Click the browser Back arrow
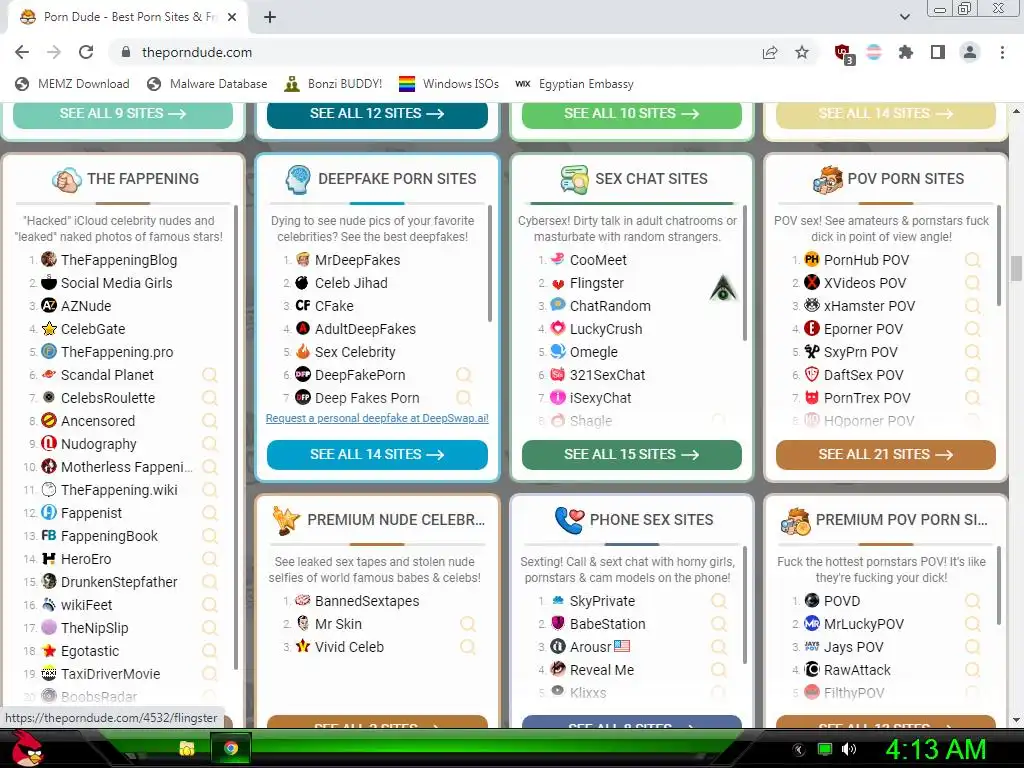The height and width of the screenshot is (768, 1024). tap(22, 52)
